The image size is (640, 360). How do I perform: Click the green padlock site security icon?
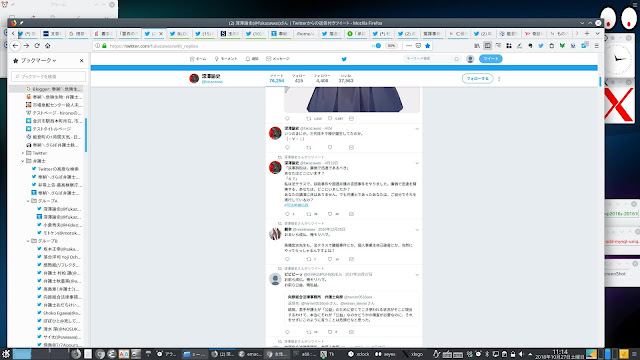click(x=104, y=46)
